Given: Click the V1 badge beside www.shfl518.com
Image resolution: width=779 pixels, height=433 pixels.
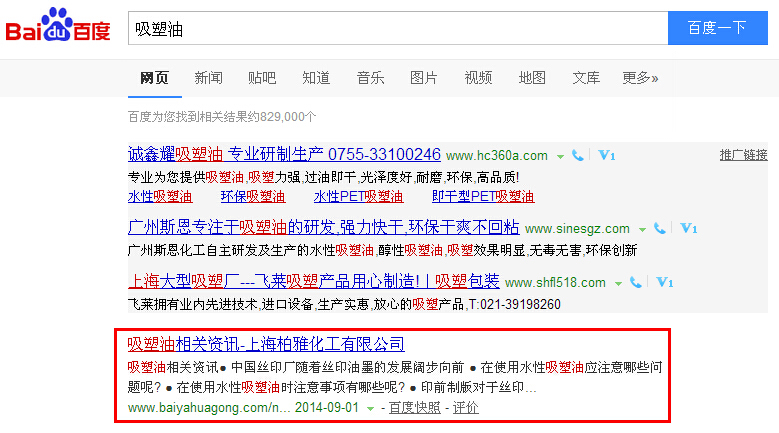Looking at the screenshot, I should click(665, 283).
